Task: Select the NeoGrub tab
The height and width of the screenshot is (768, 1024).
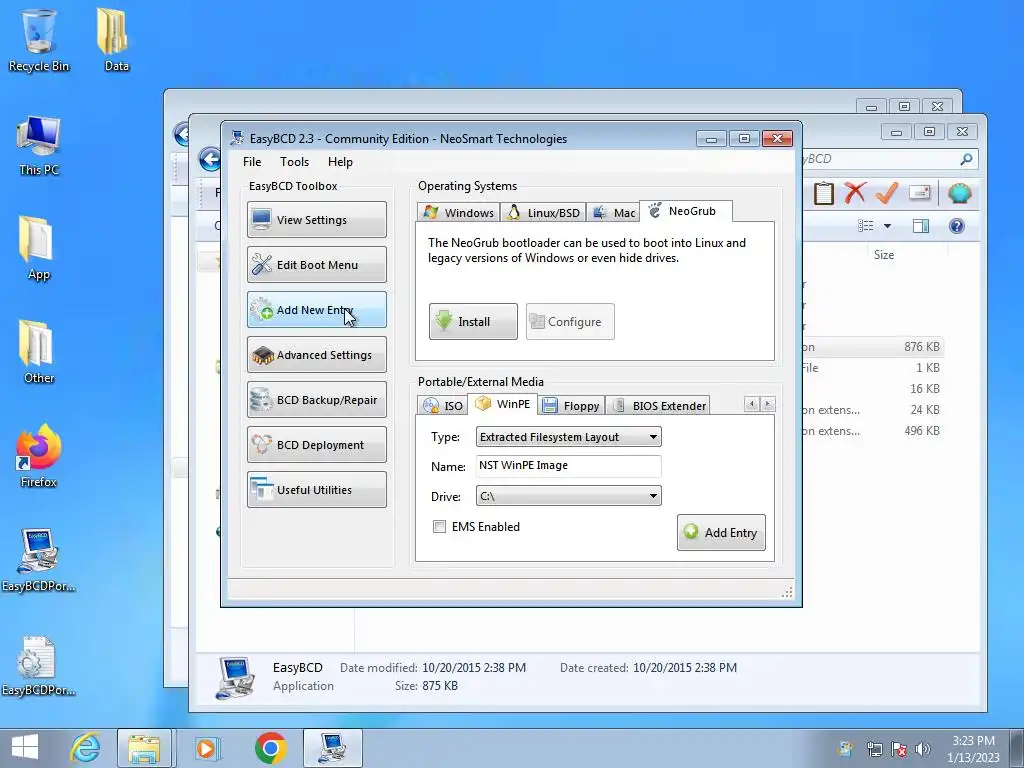Action: coord(686,211)
